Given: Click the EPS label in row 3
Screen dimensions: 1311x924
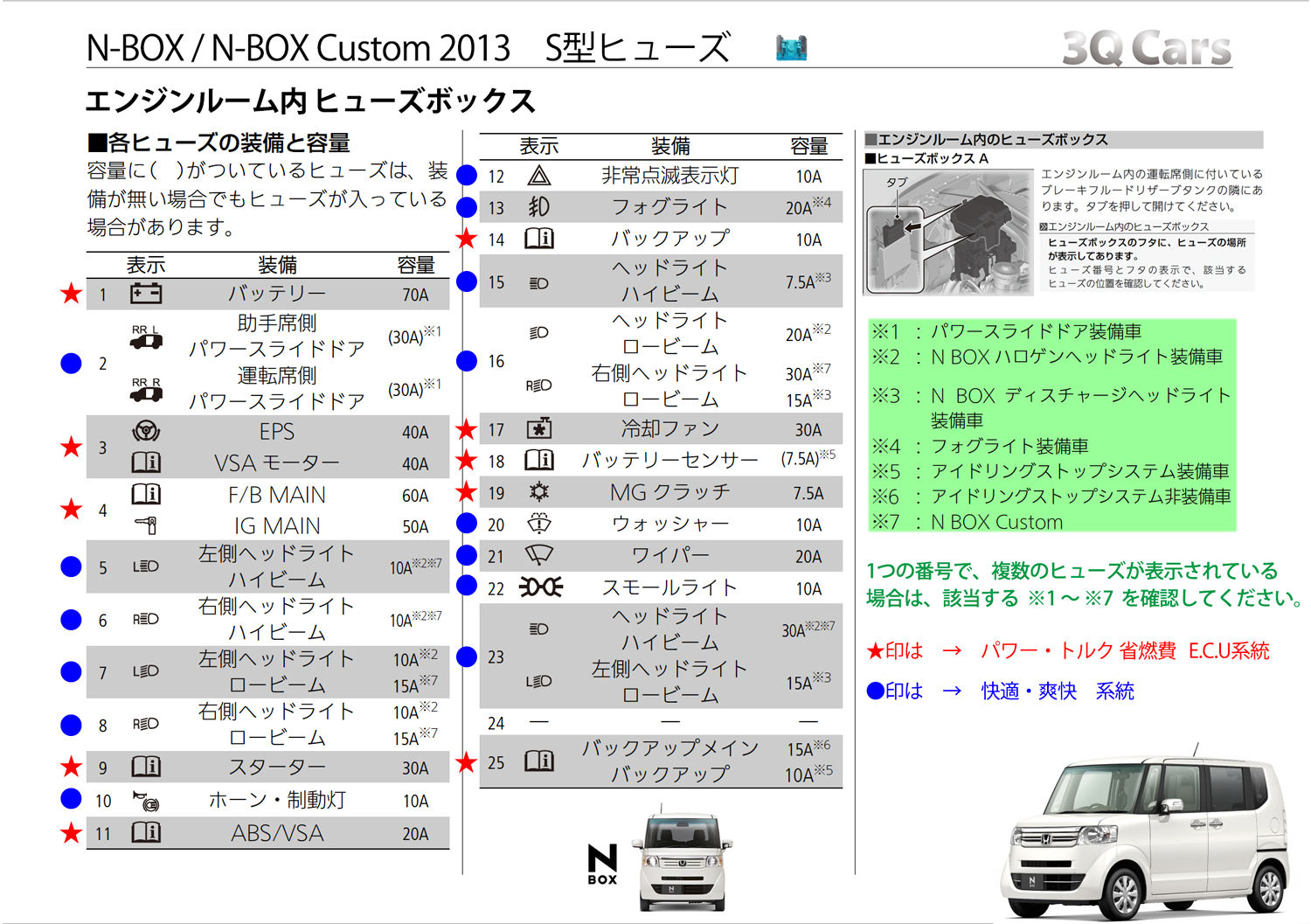Looking at the screenshot, I should coord(277,432).
